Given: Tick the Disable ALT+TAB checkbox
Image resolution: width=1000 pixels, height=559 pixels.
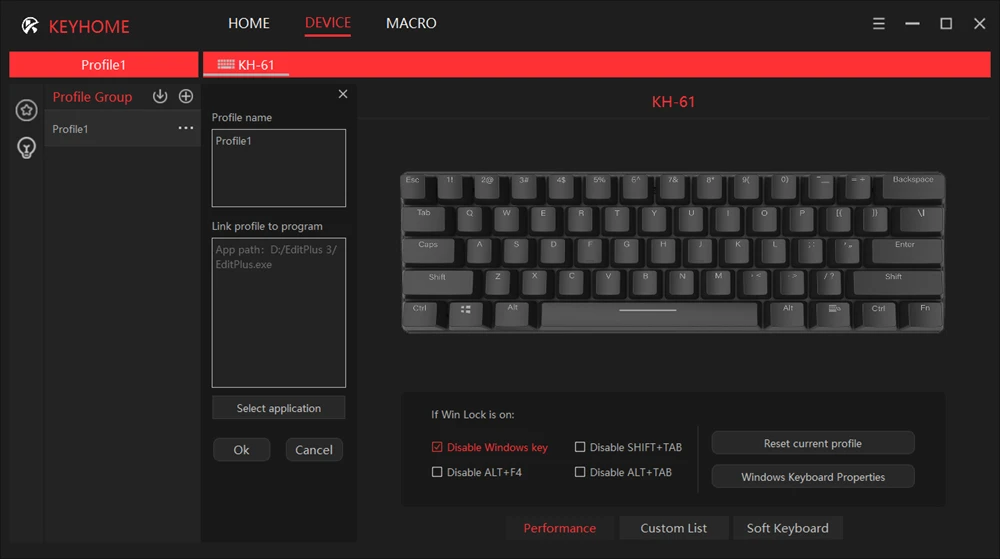Looking at the screenshot, I should [580, 472].
